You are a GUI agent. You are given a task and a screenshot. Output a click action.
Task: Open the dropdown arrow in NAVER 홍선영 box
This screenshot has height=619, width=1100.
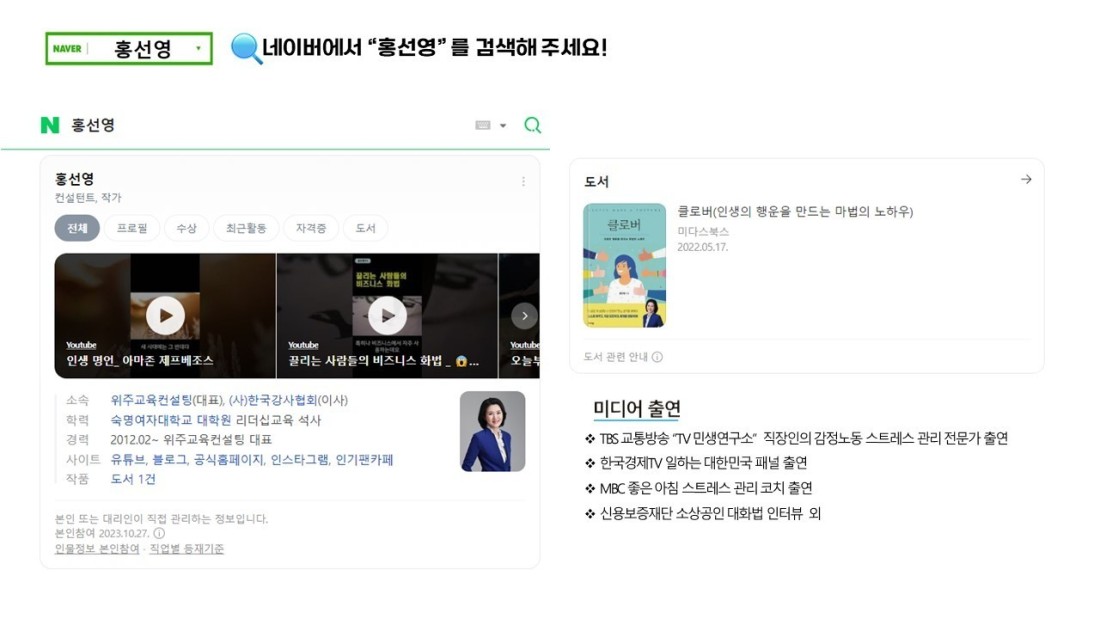tap(199, 48)
